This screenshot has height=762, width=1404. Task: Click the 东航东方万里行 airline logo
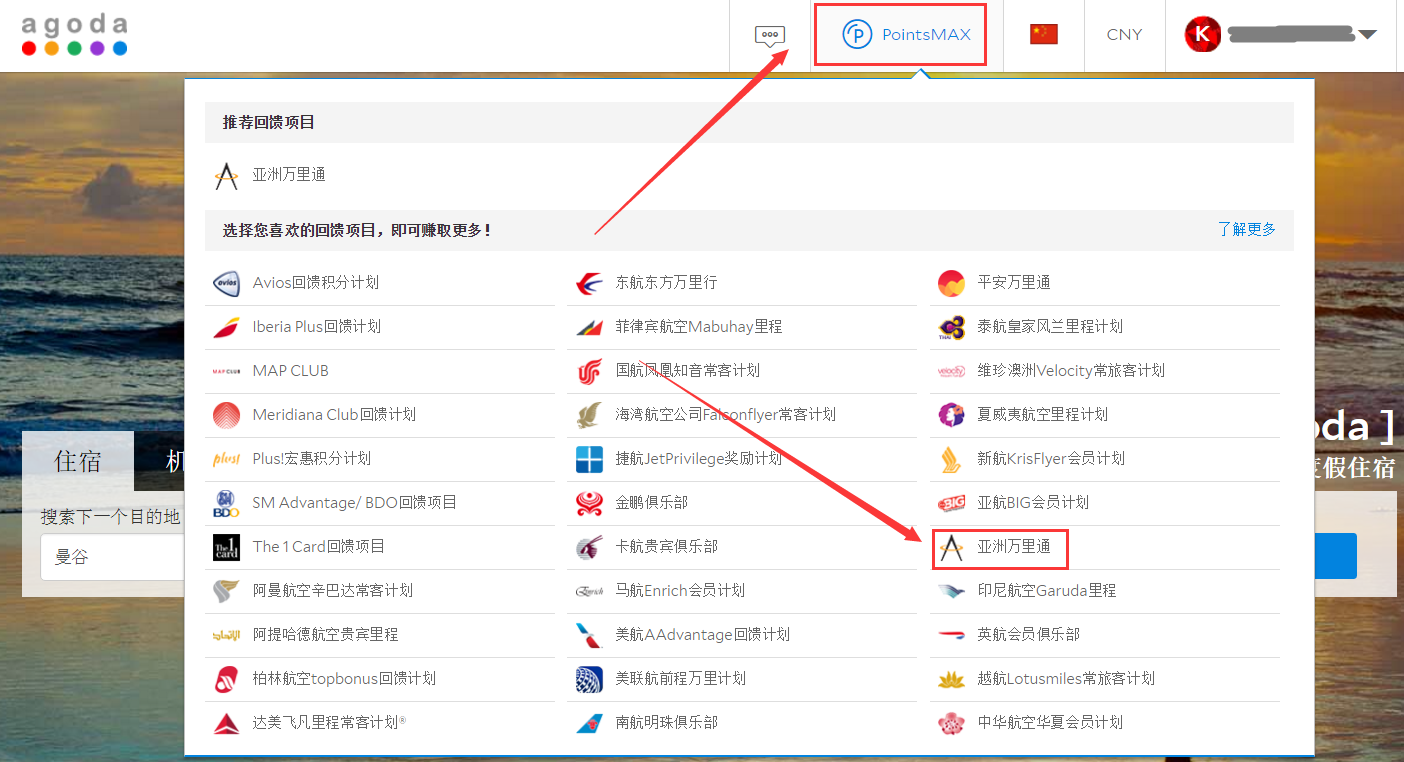(590, 283)
